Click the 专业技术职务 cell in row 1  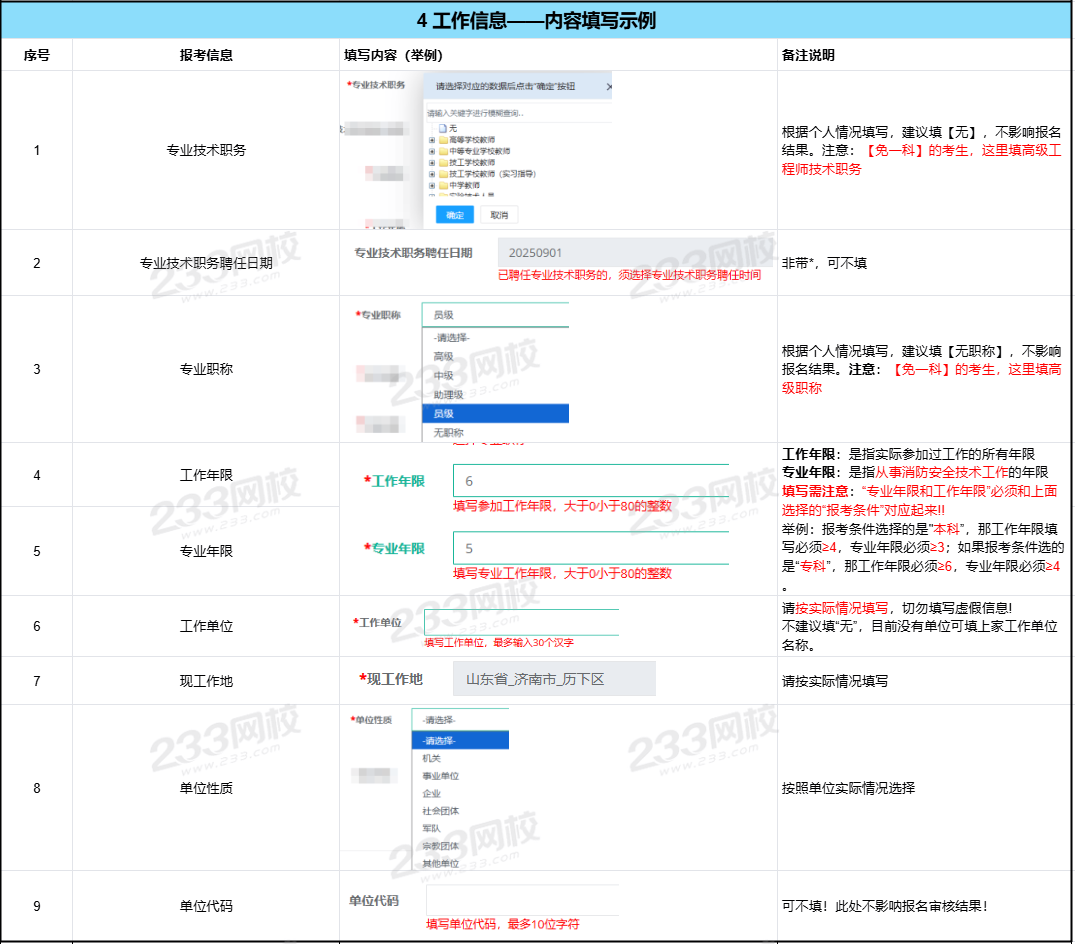click(x=206, y=150)
